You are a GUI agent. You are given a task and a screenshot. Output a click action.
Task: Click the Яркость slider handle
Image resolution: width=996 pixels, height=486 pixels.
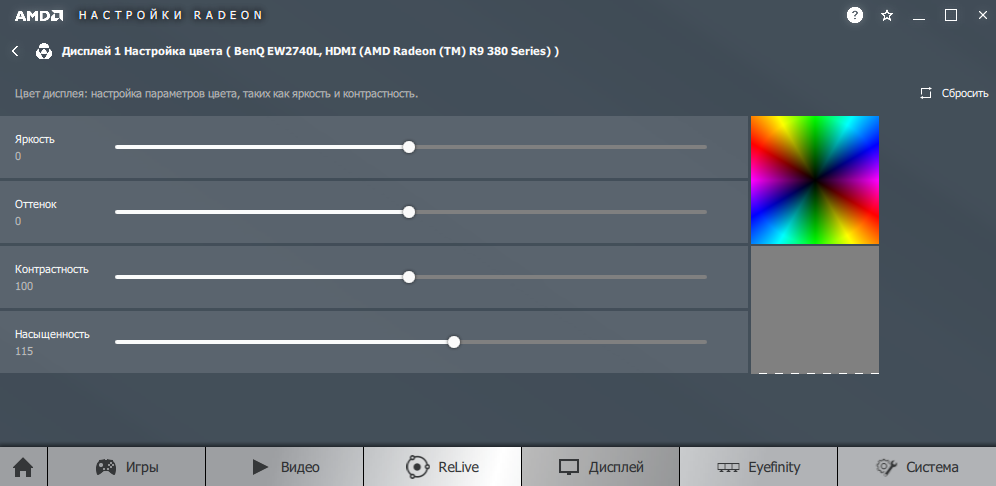409,147
